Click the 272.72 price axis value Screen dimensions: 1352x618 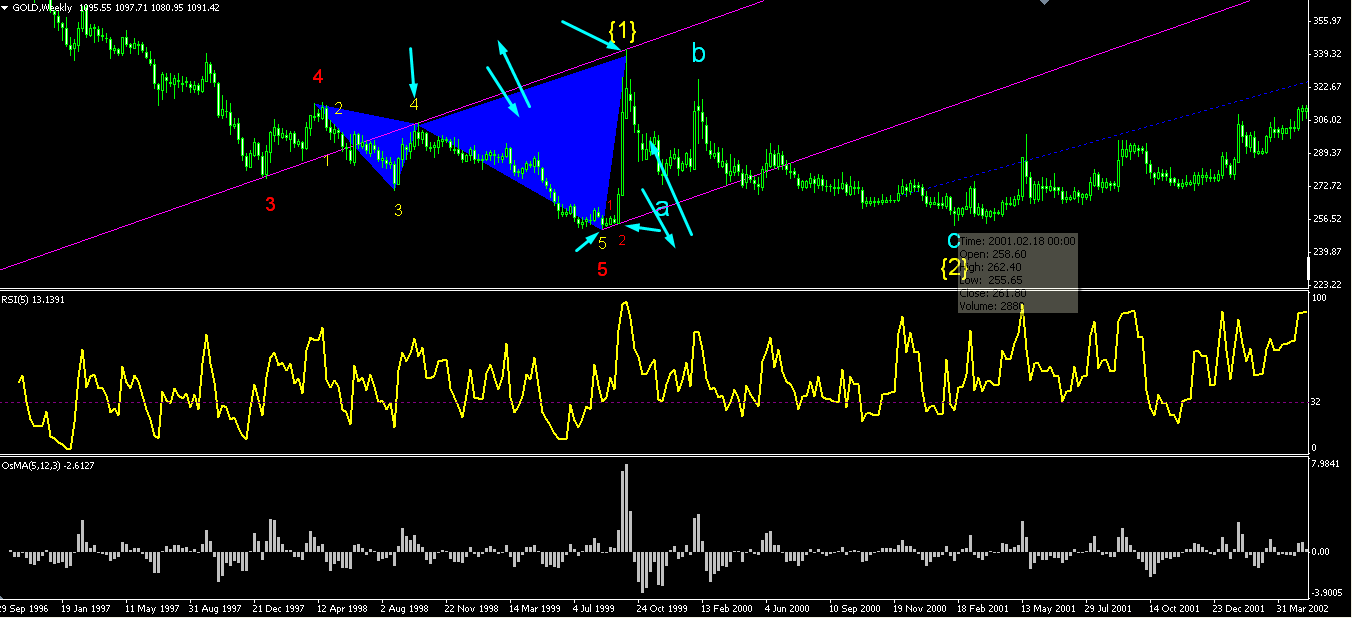pyautogui.click(x=1326, y=186)
